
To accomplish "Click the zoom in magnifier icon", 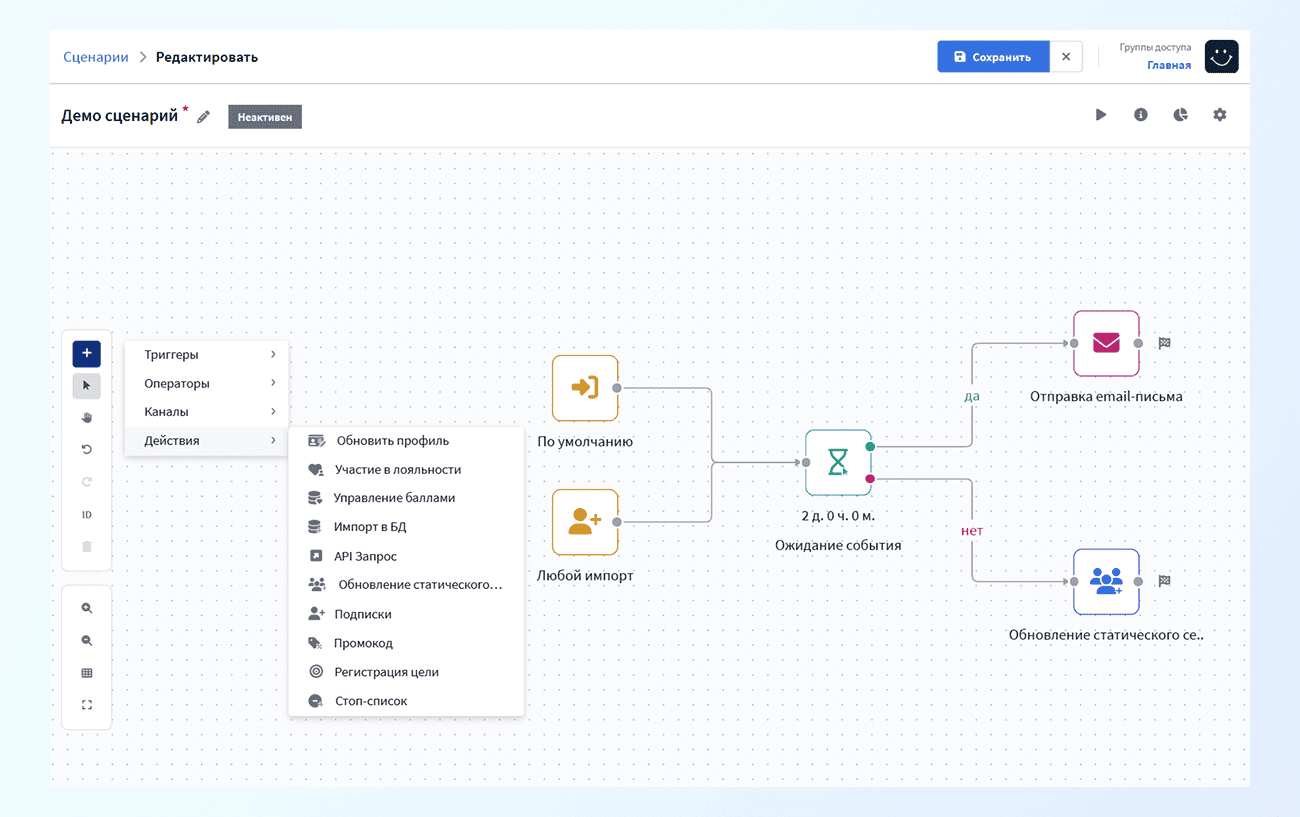I will coord(86,608).
